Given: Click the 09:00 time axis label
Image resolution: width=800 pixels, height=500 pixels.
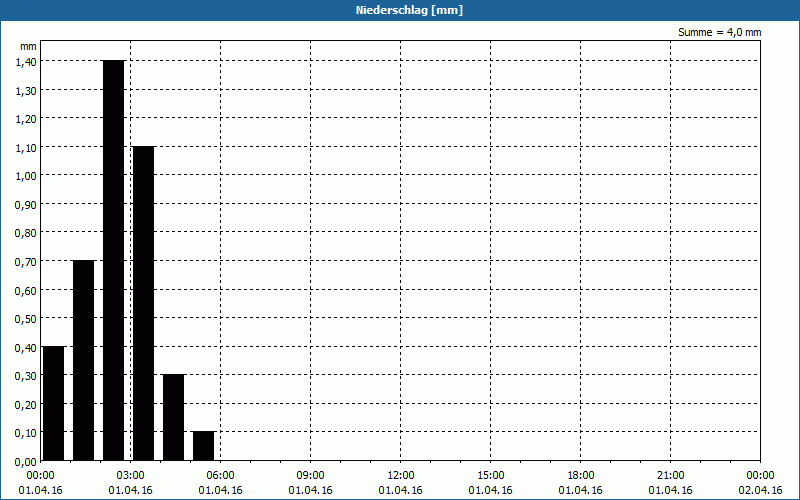Looking at the screenshot, I should [310, 476].
